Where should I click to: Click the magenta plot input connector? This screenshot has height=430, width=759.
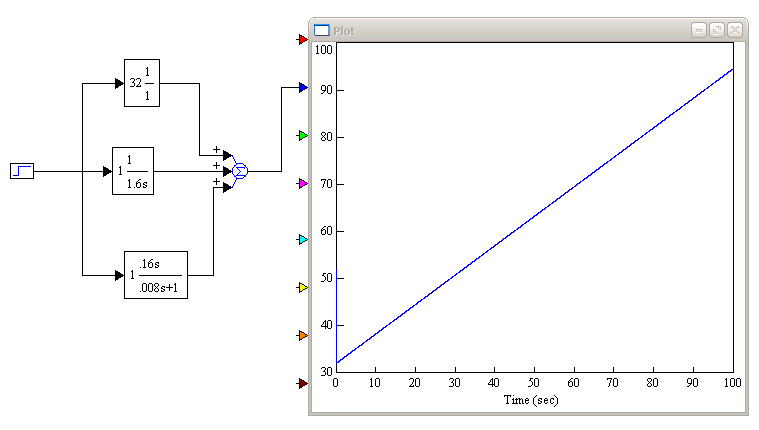[303, 184]
